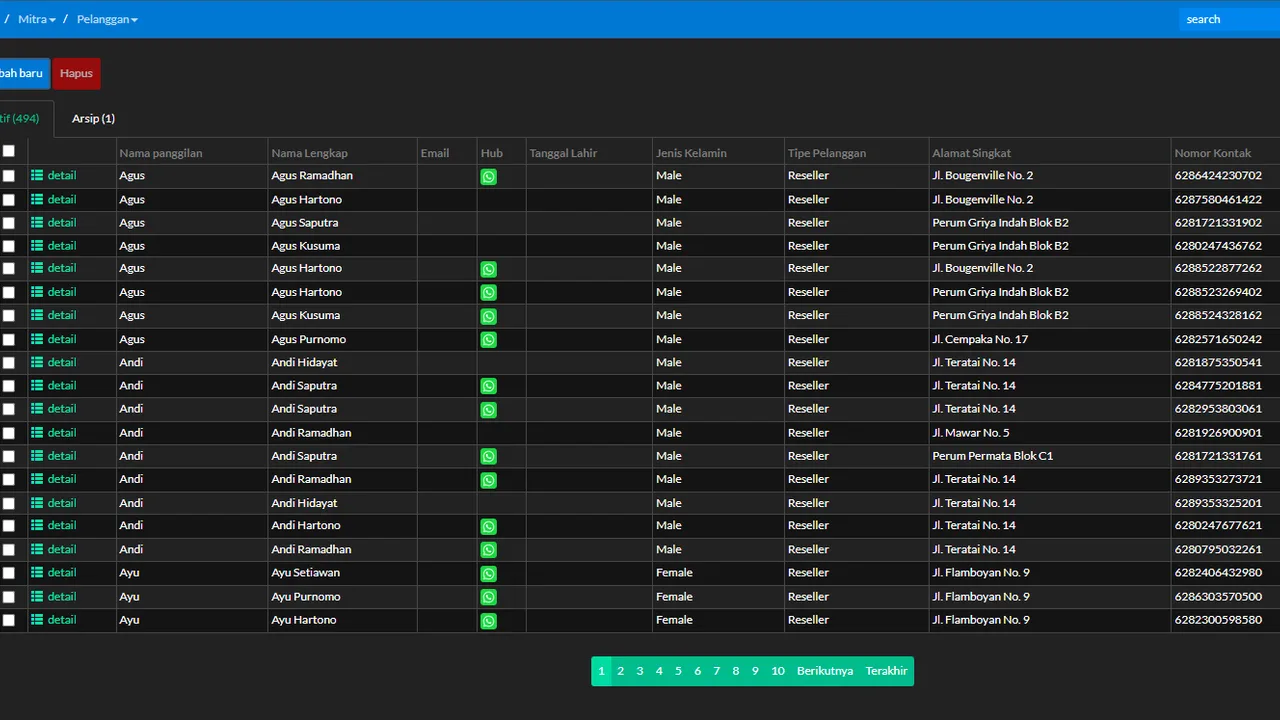Check the box for Agus Ramadhan row

coord(9,176)
